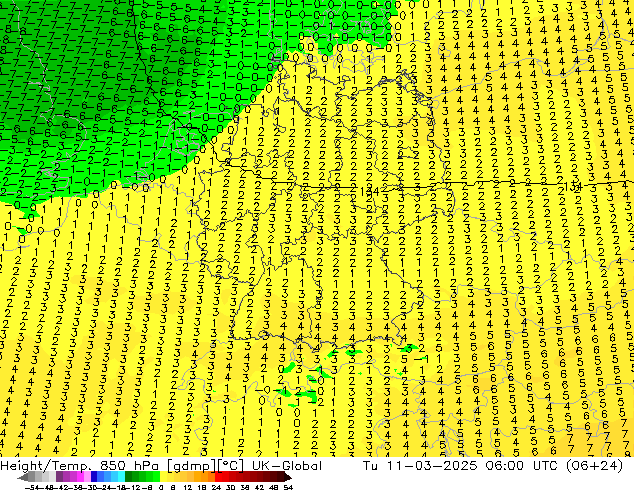Click the grey arrow at legend's left end

point(23,477)
